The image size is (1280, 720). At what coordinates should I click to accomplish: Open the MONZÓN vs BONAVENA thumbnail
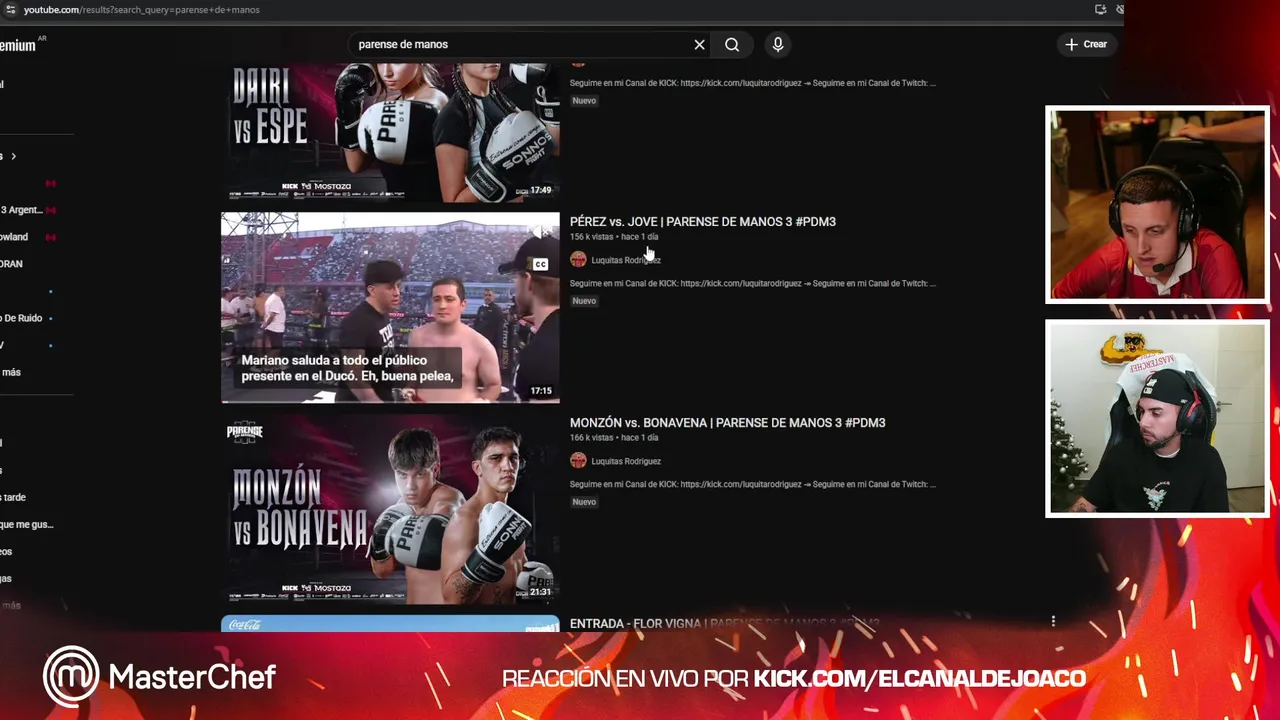(x=390, y=508)
